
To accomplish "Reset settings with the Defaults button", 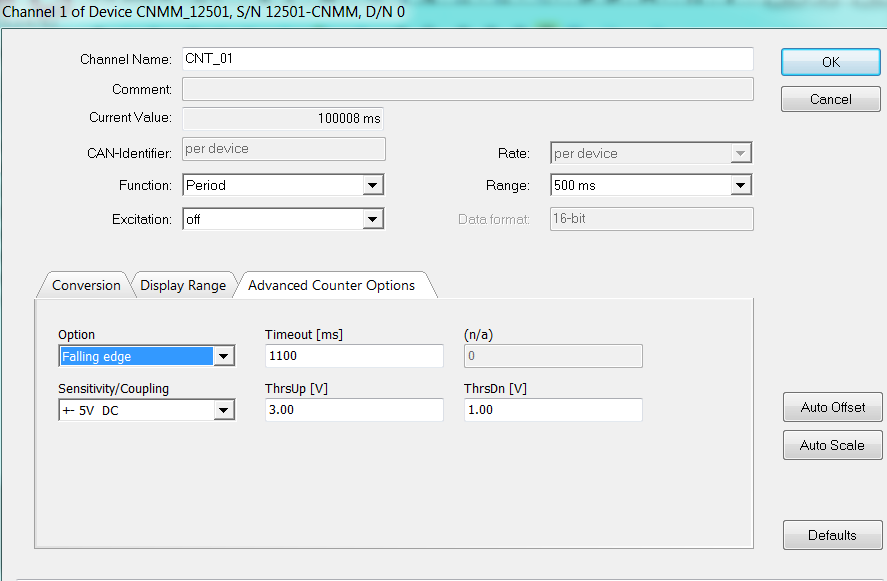I will [x=832, y=535].
